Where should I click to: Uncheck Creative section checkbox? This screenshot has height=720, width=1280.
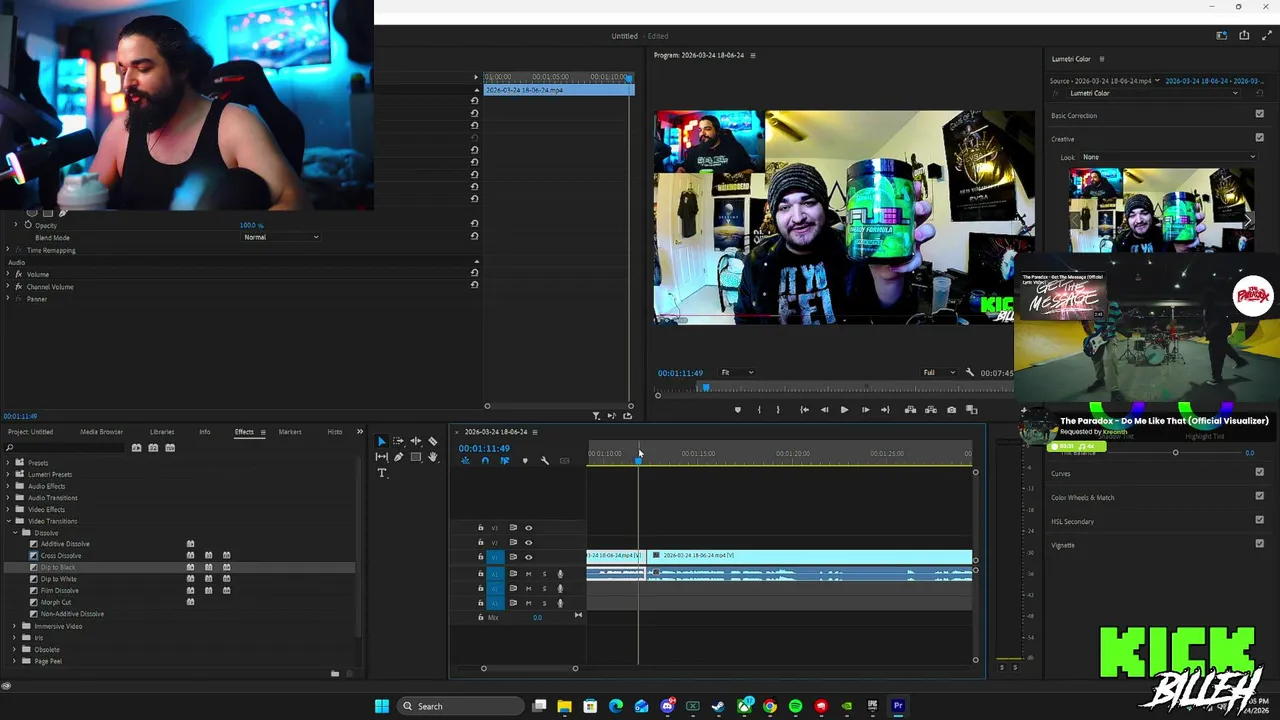(x=1259, y=139)
